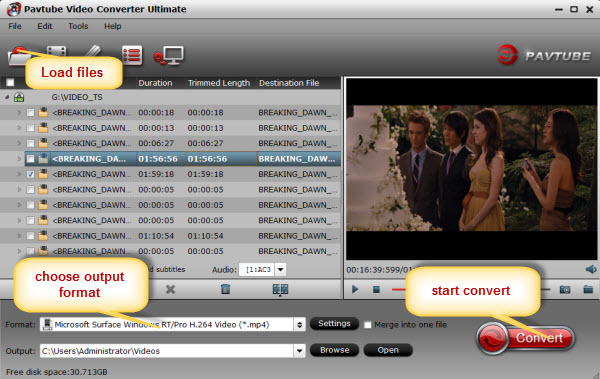Expand the 01:59:18 title row
The width and height of the screenshot is (600, 379).
[19, 174]
